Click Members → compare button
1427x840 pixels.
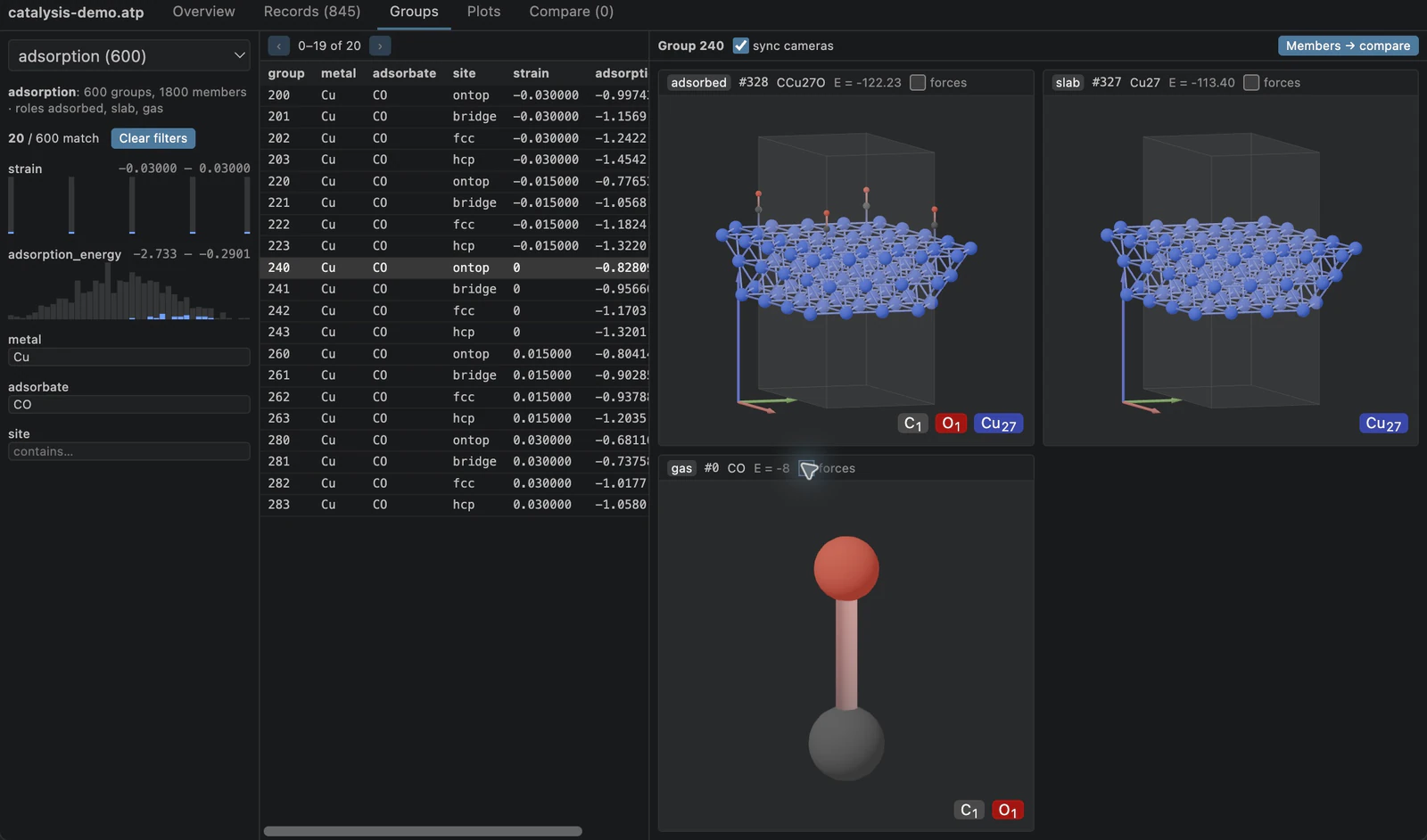point(1348,45)
